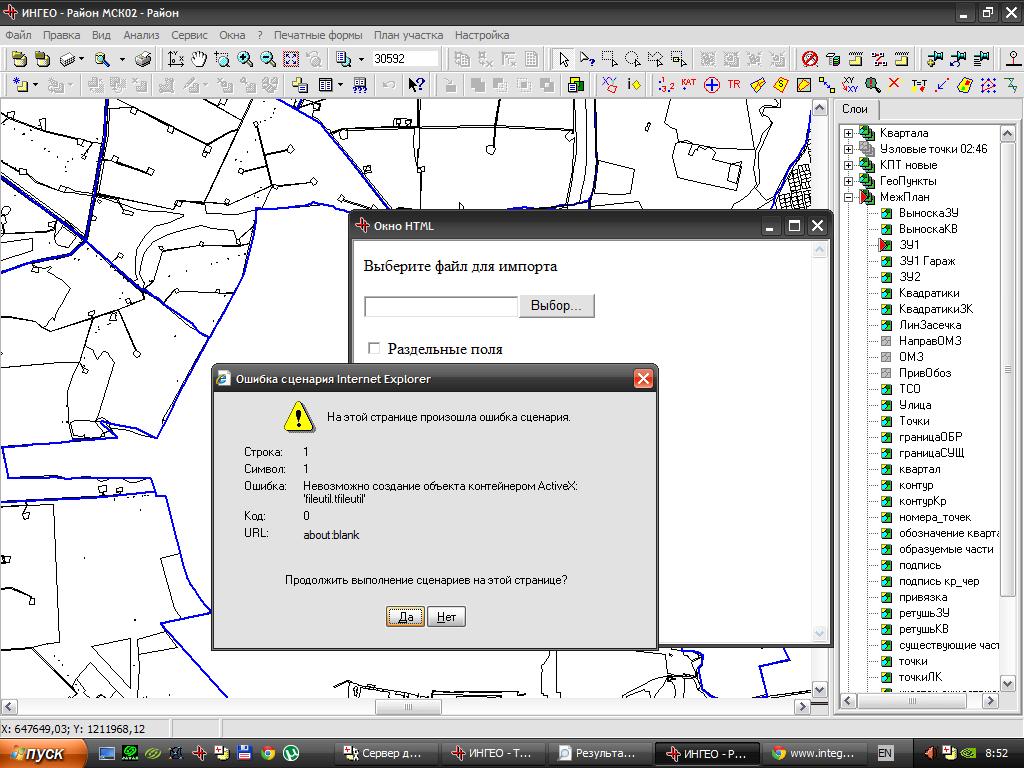Open the Анализ menu
The height and width of the screenshot is (768, 1024).
coord(141,35)
